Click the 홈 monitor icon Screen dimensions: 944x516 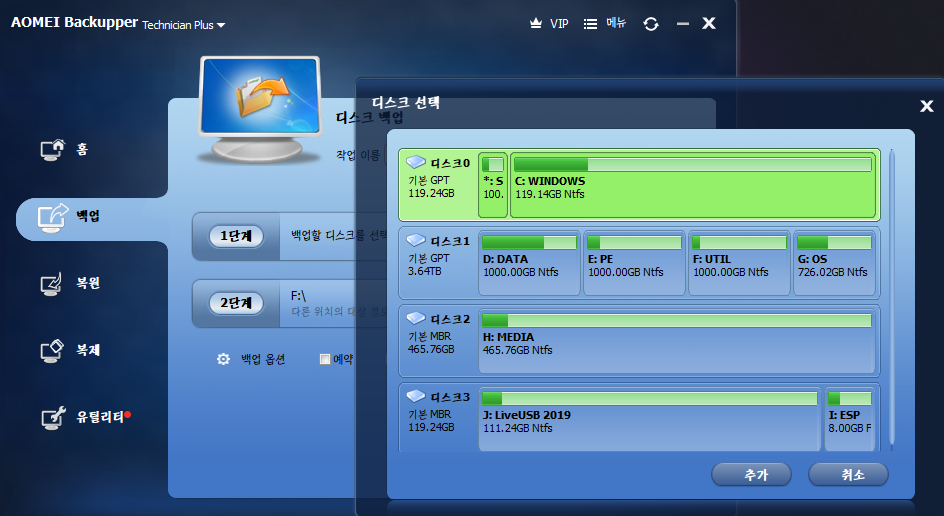click(52, 150)
